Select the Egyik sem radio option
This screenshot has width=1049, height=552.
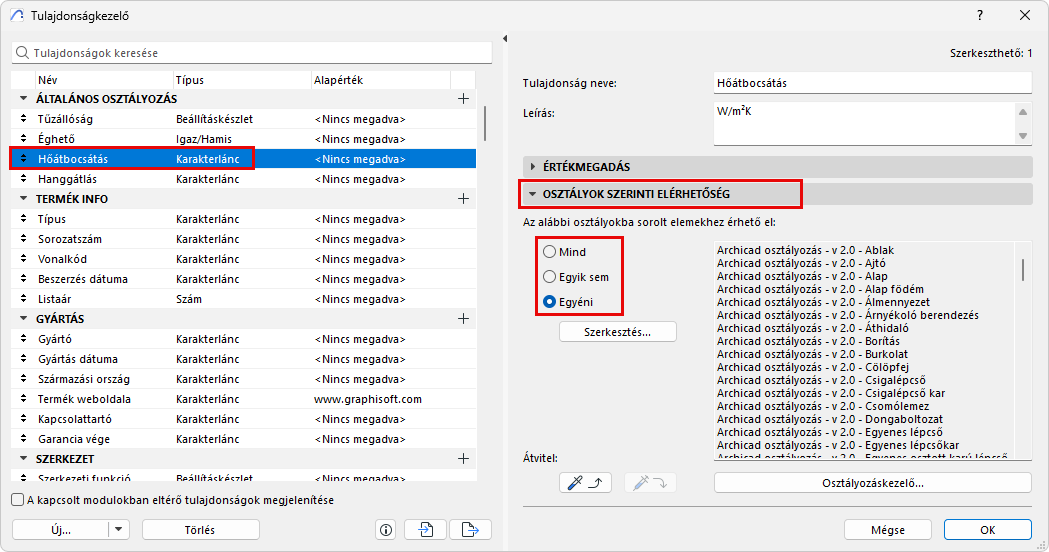click(x=549, y=276)
